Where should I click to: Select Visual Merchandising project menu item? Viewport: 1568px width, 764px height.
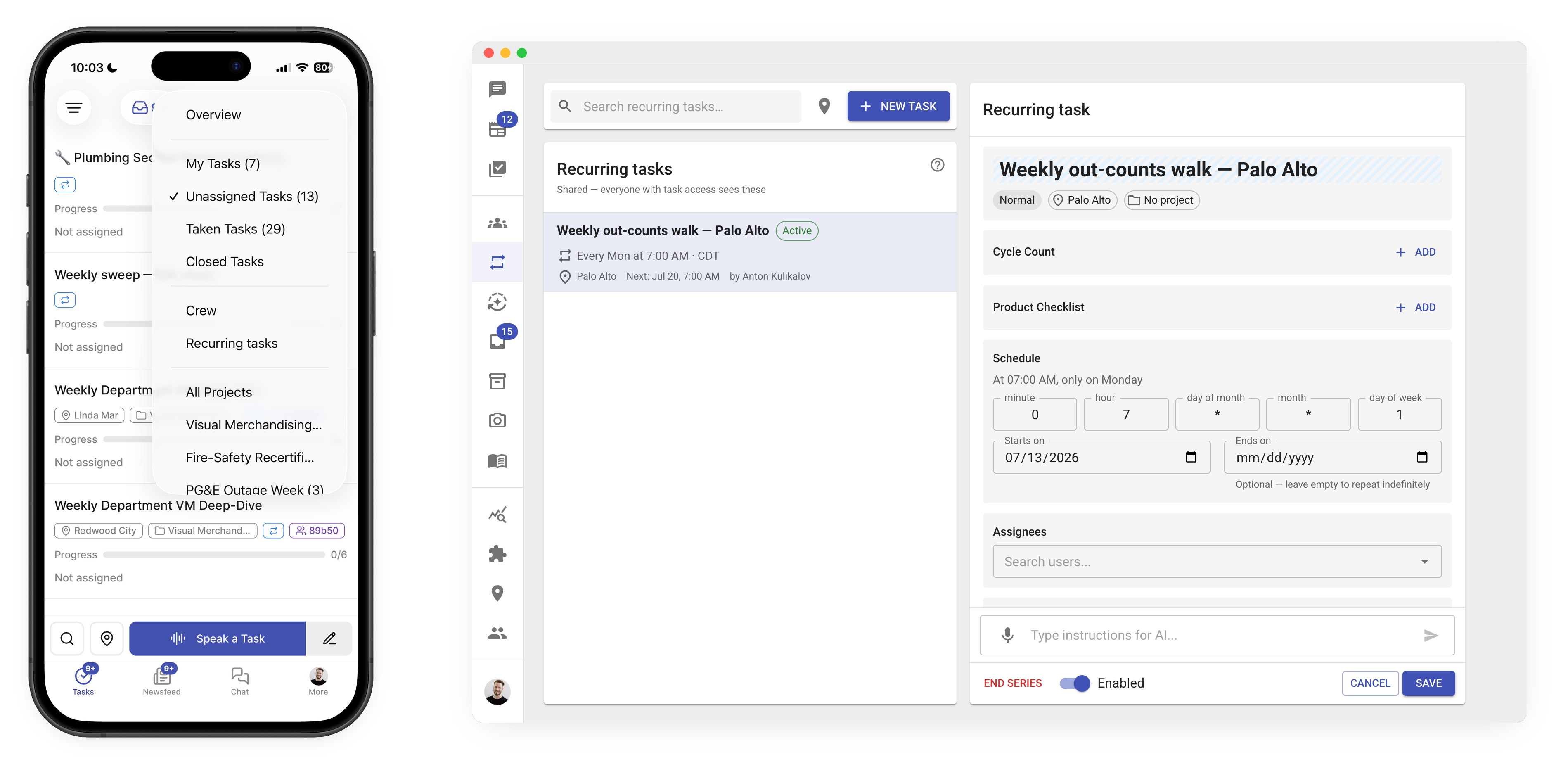point(254,425)
